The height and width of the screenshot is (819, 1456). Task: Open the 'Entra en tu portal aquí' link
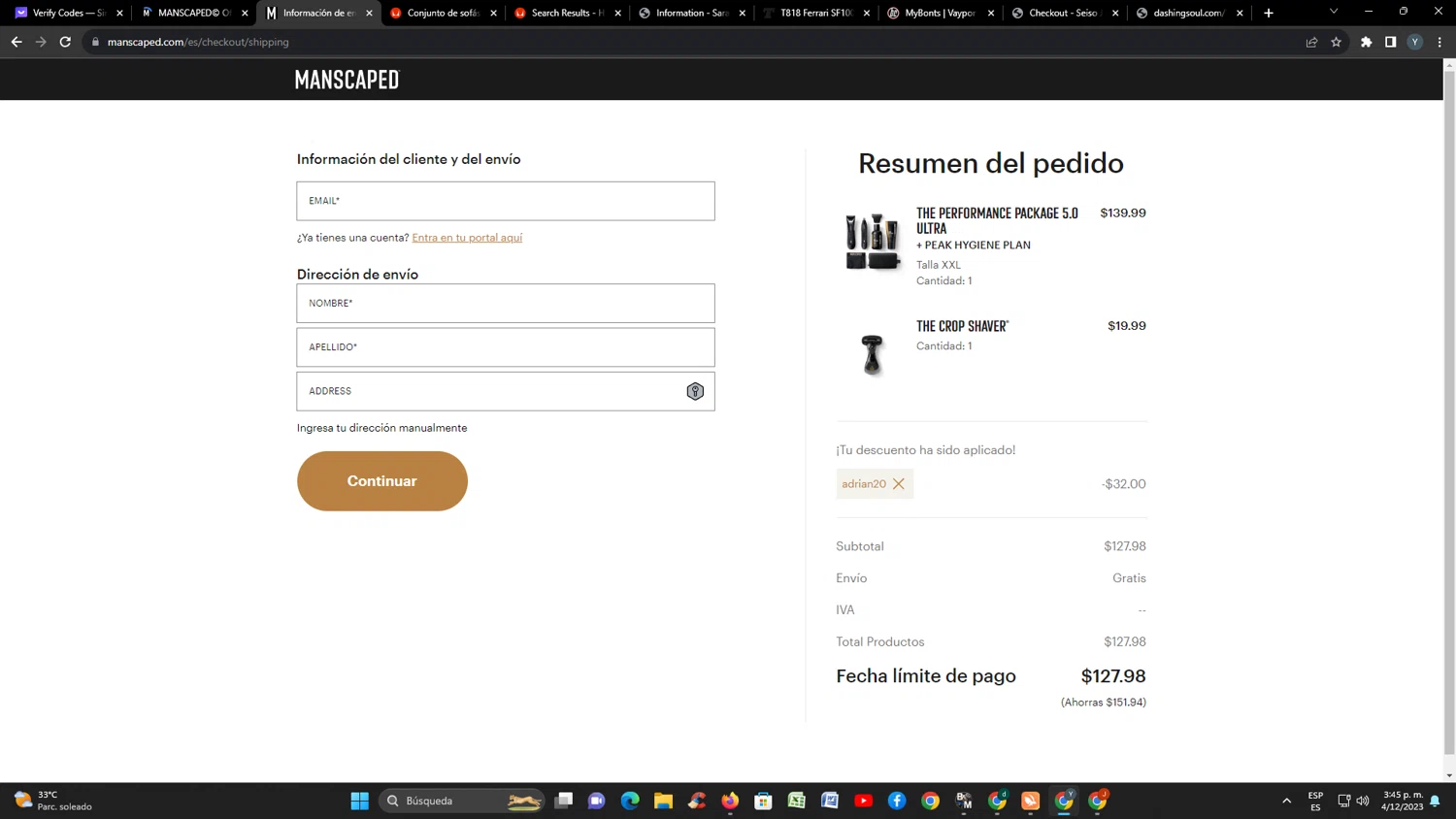pos(467,238)
